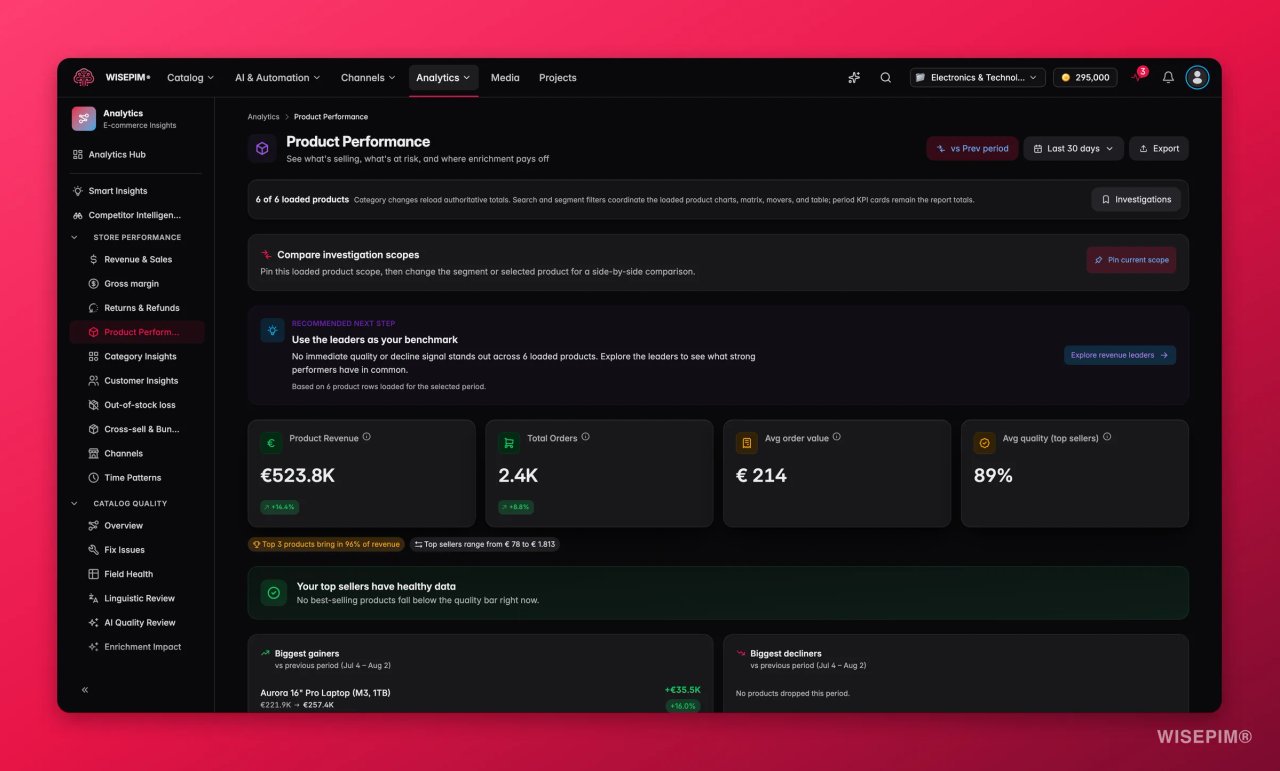
Task: Click the green check healthy data icon
Action: point(273,593)
